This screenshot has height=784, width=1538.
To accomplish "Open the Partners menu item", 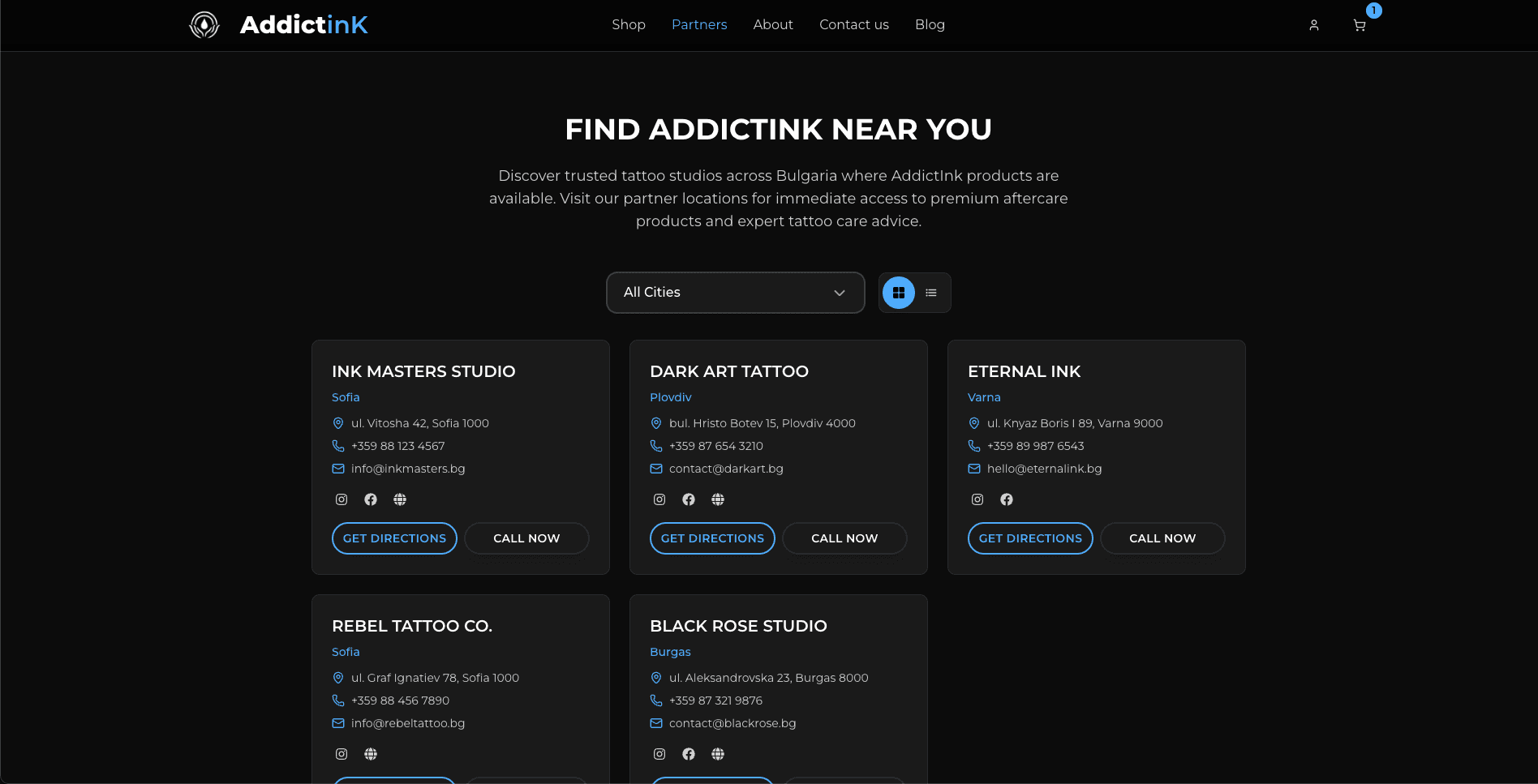I will coord(699,25).
